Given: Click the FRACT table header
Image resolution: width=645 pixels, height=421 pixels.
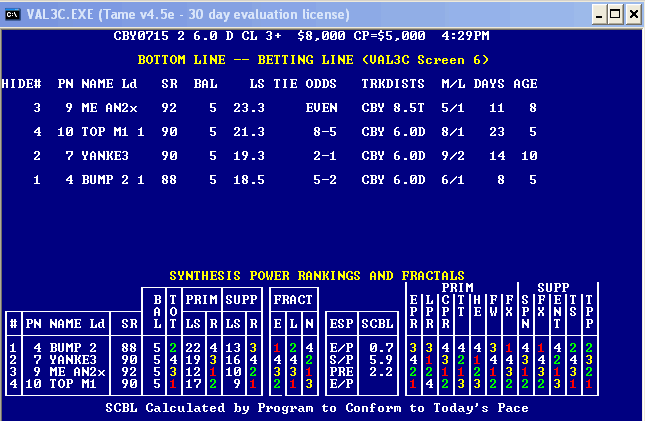Looking at the screenshot, I should pos(293,300).
